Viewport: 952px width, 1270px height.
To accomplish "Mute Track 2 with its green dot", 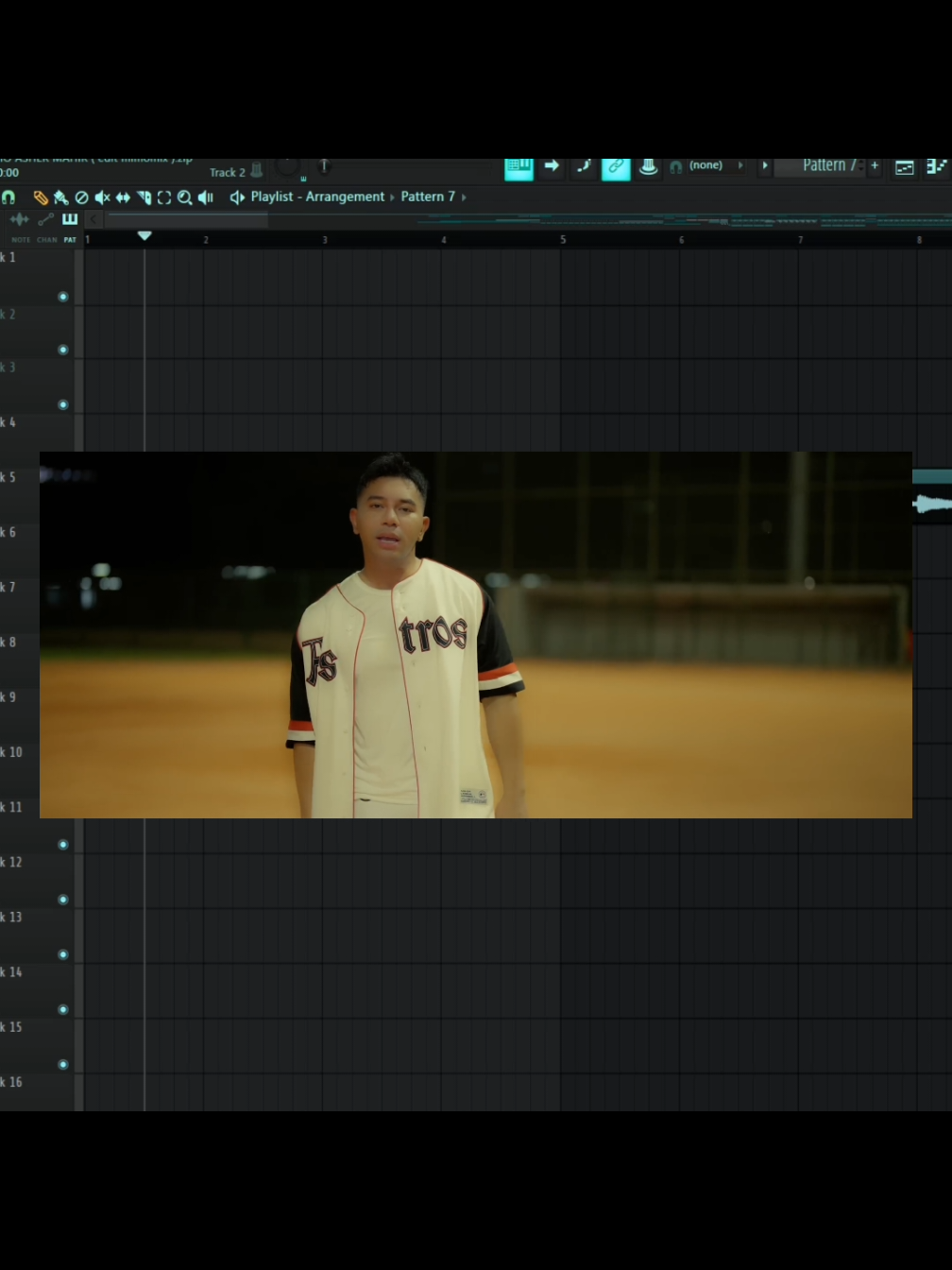I will pos(63,350).
